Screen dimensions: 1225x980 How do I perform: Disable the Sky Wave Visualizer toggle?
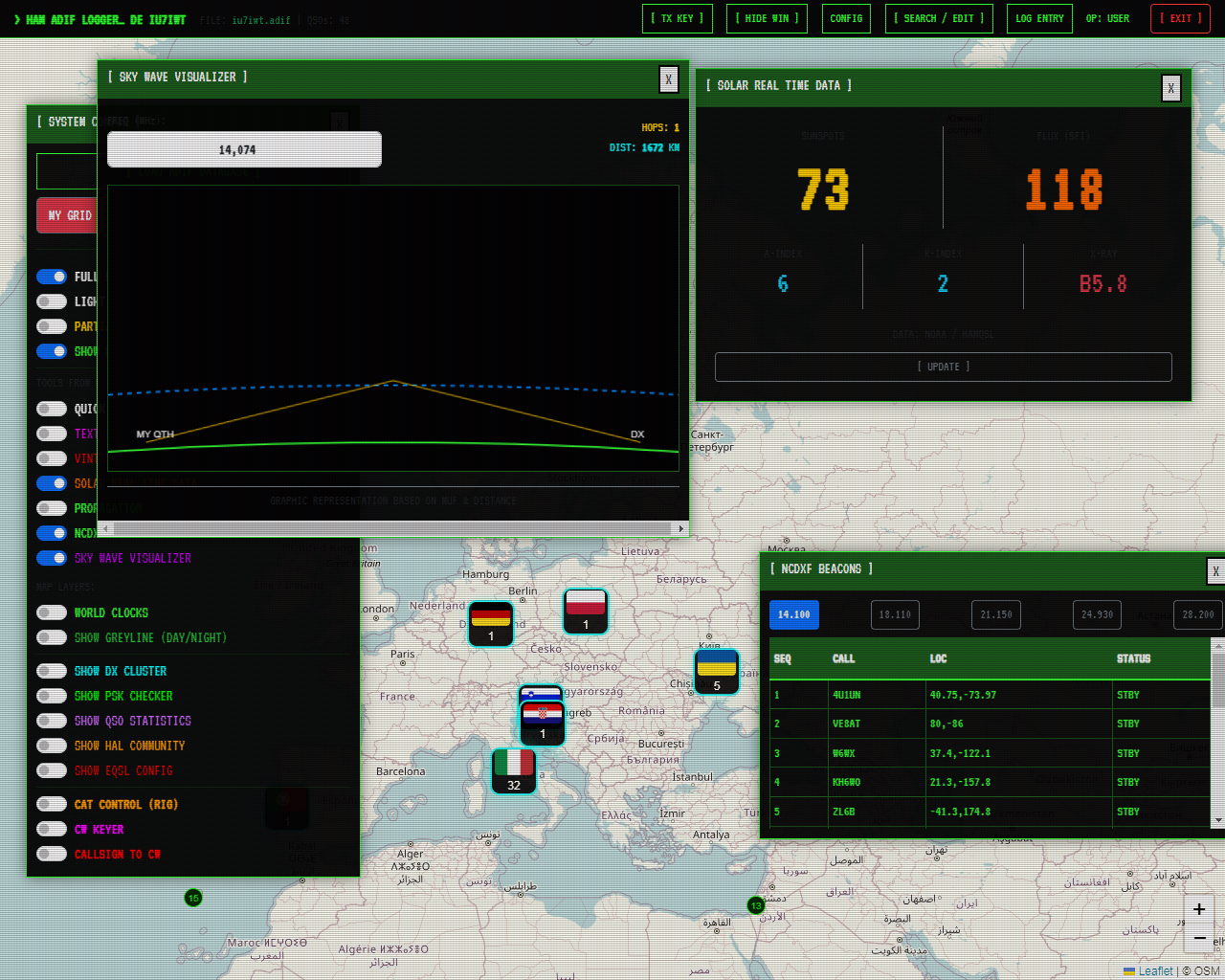pos(52,558)
